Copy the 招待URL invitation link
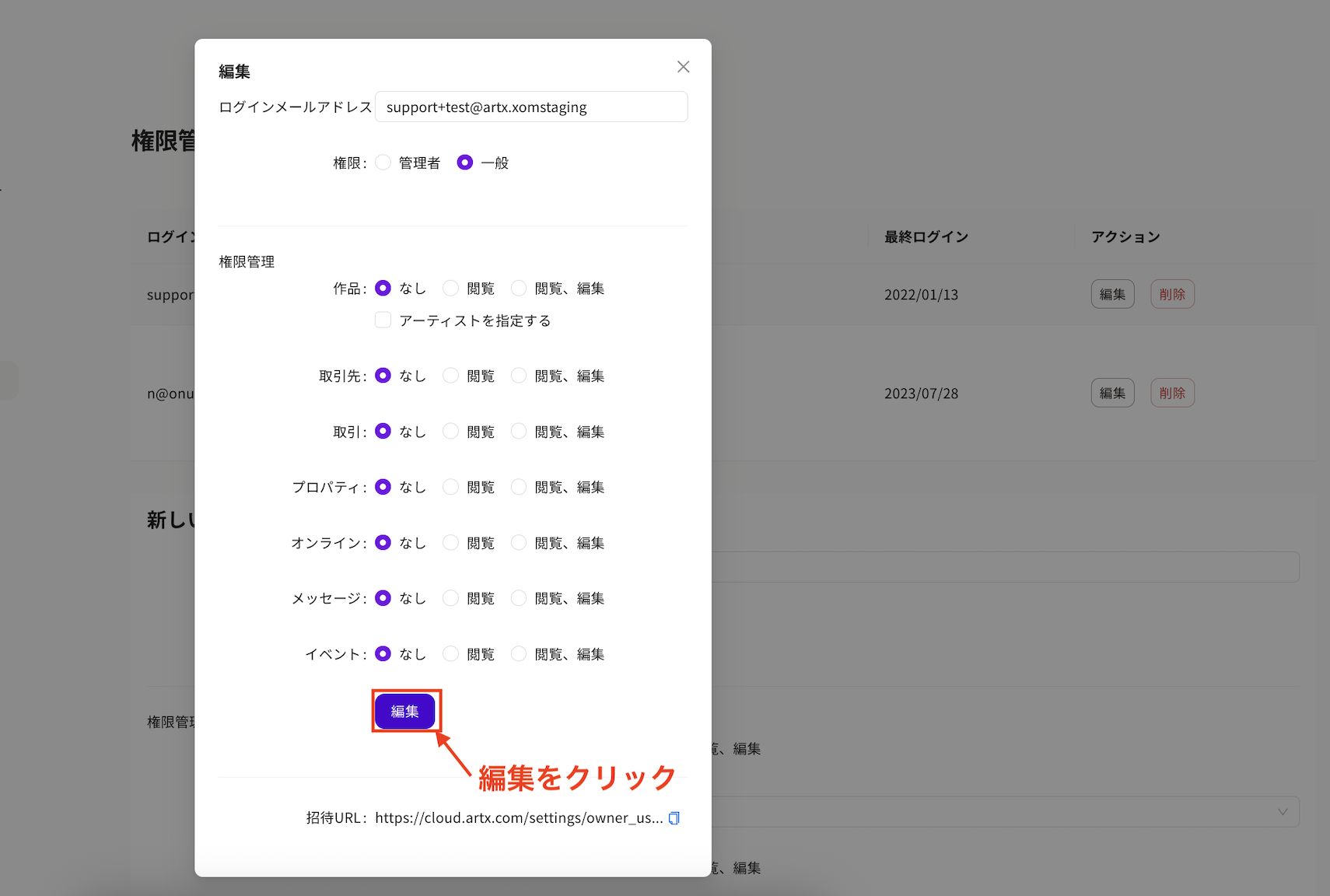This screenshot has height=896, width=1330. pyautogui.click(x=674, y=817)
